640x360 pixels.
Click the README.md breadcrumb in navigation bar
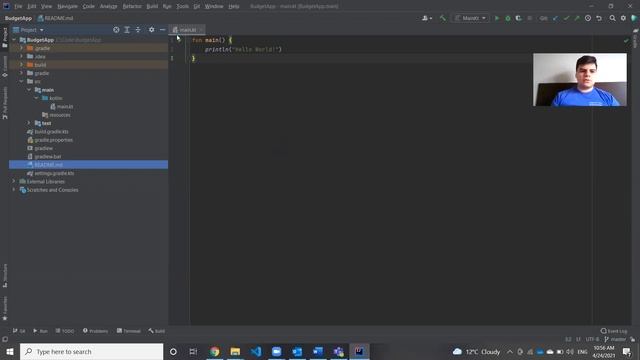point(56,18)
